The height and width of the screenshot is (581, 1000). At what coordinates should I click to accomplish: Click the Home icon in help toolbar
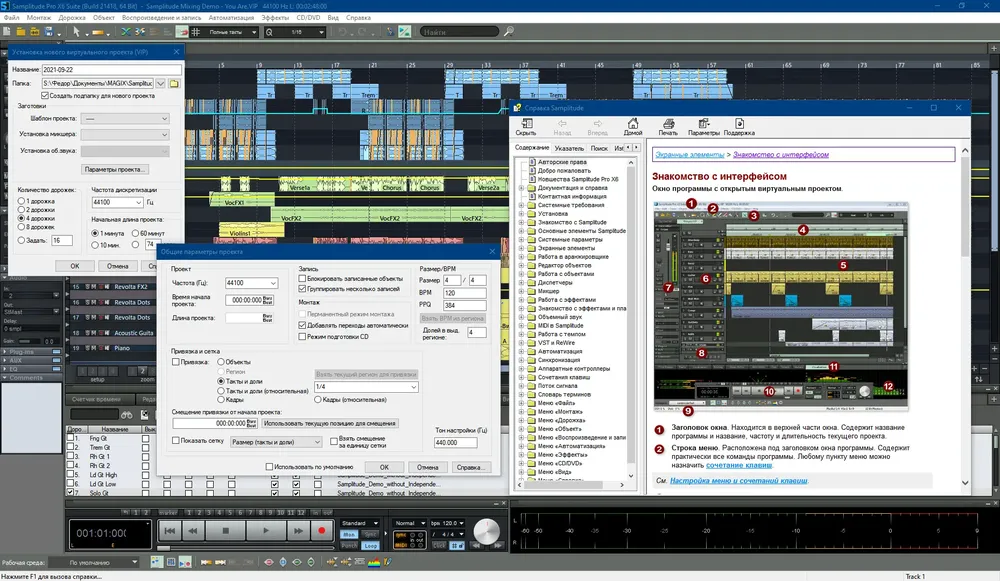633,127
